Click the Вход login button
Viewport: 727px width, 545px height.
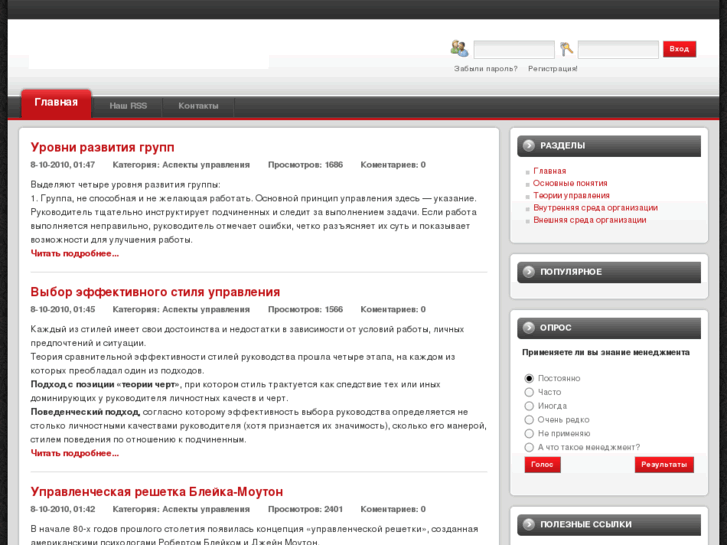[x=679, y=49]
